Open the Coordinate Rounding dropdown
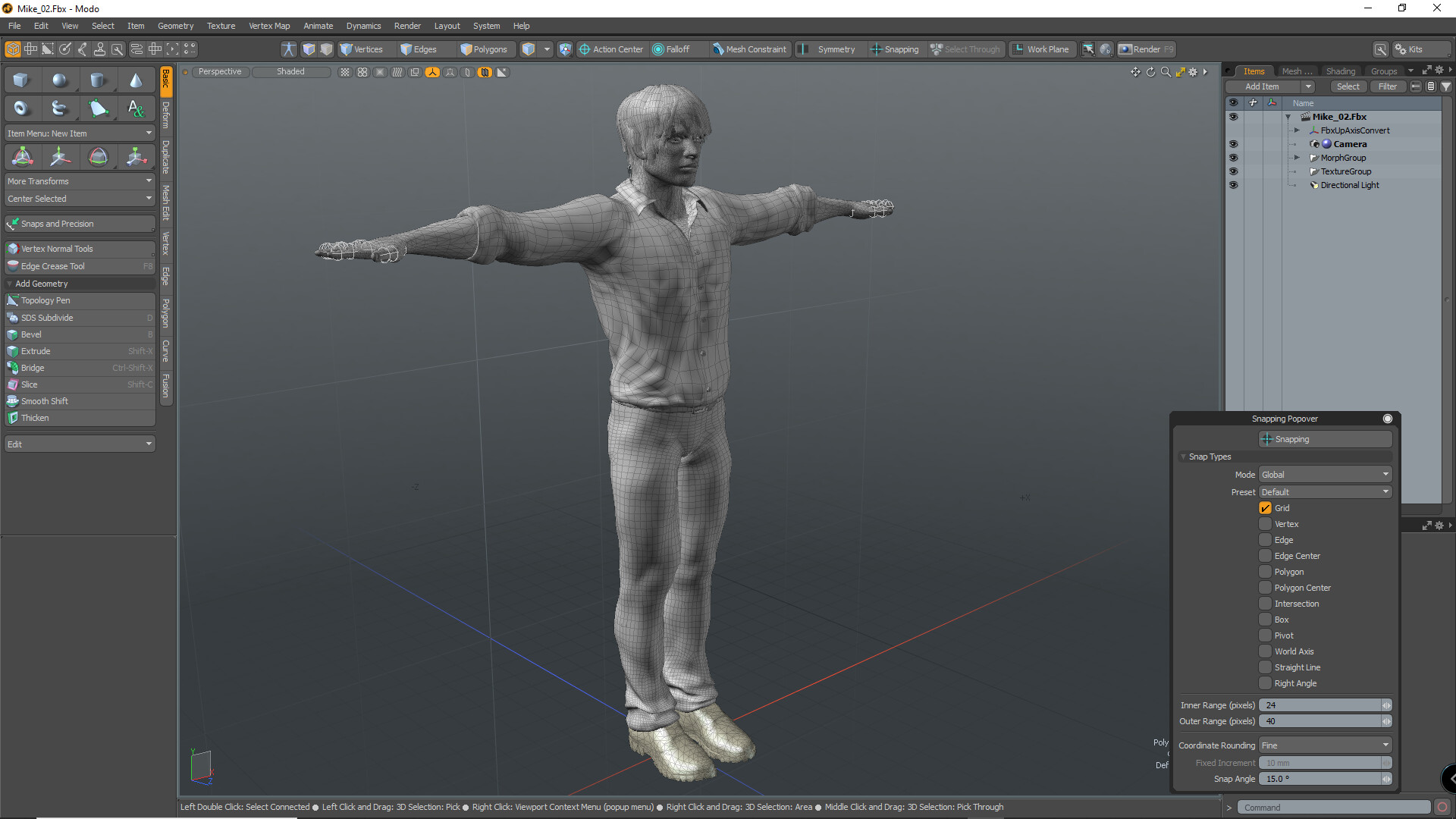1456x819 pixels. pyautogui.click(x=1324, y=745)
